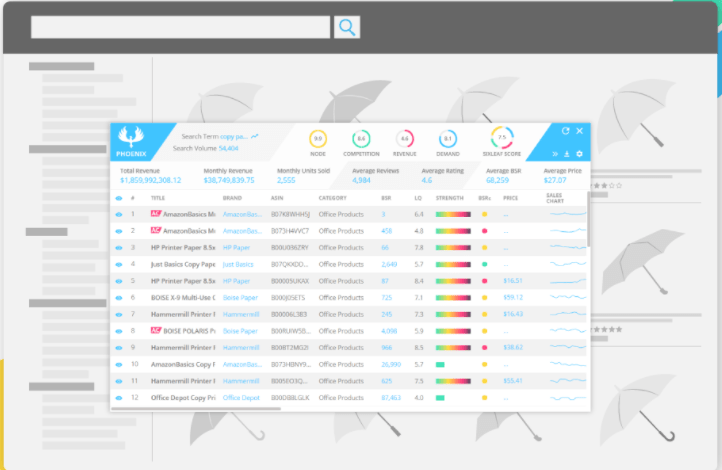Sort by the BRAND column header
Viewport: 722px width, 470px height.
[232, 198]
